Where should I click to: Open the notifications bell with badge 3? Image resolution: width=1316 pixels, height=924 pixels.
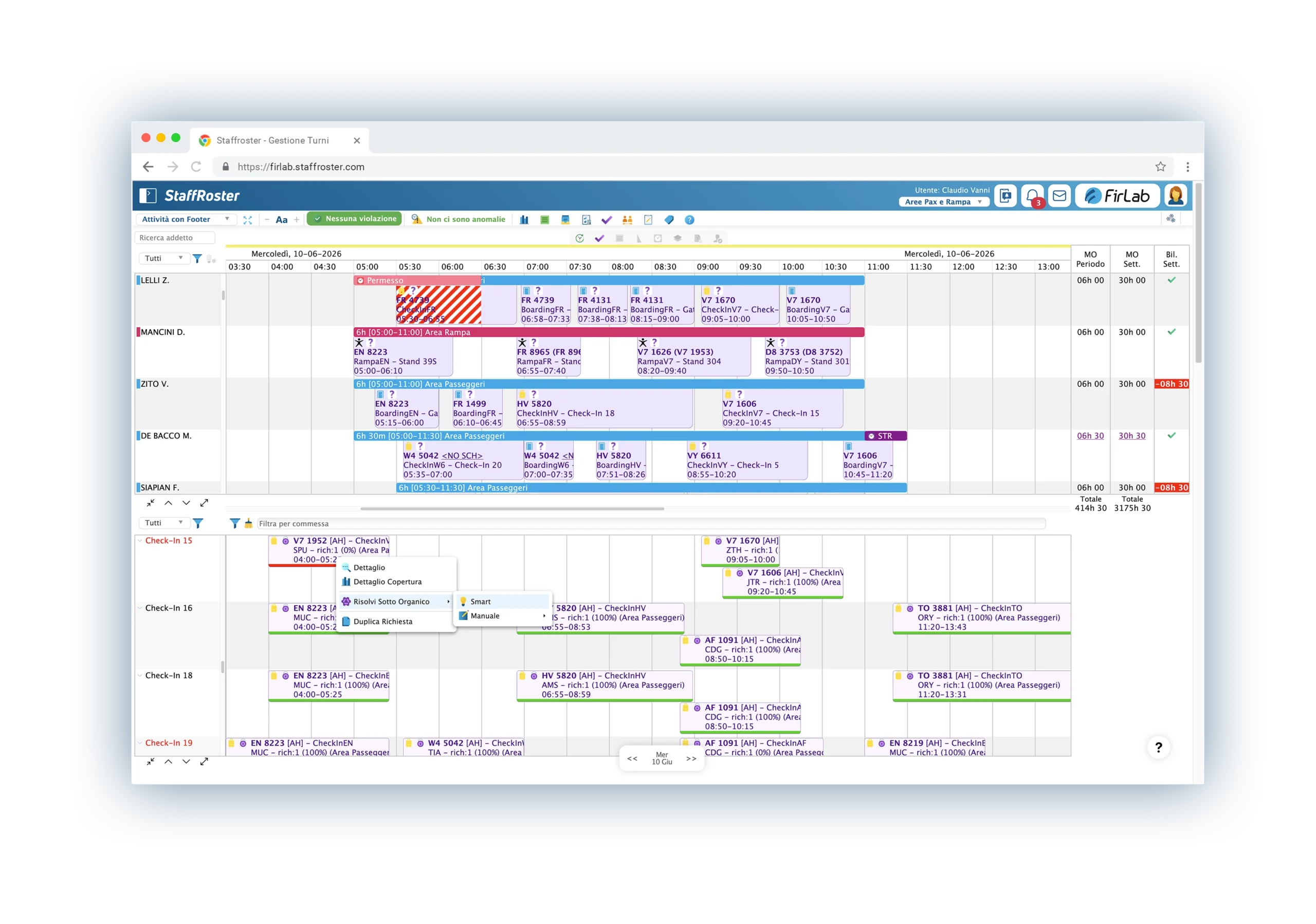[1032, 196]
